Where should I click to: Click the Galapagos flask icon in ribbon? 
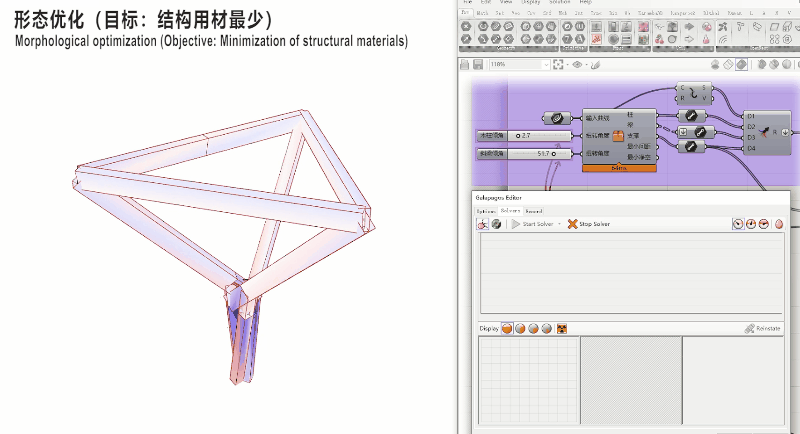[x=706, y=39]
